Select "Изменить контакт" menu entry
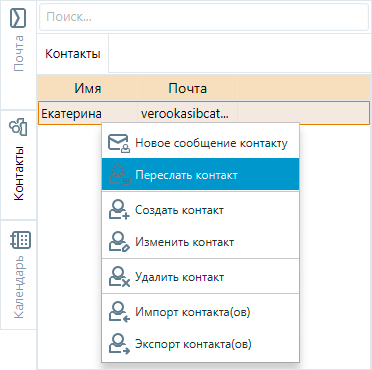The image size is (372, 370). [200, 242]
